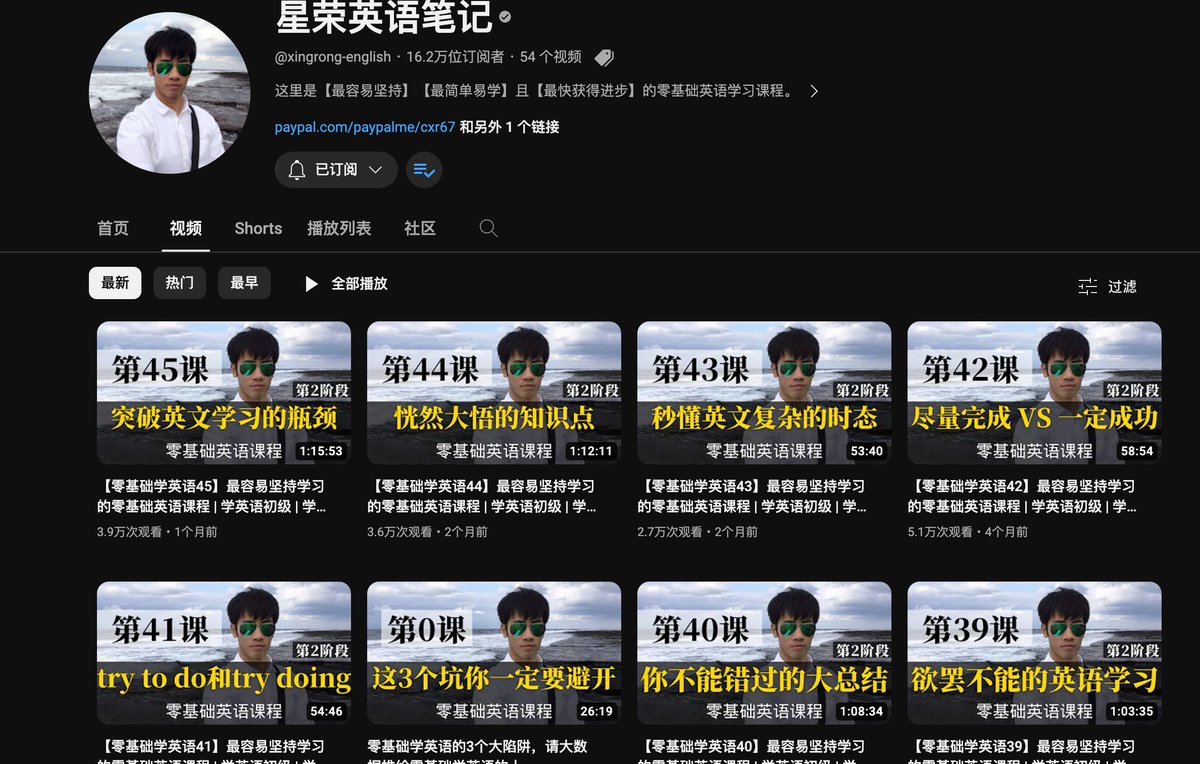Click the 54:46 duration badge
This screenshot has width=1200, height=764.
[x=326, y=712]
